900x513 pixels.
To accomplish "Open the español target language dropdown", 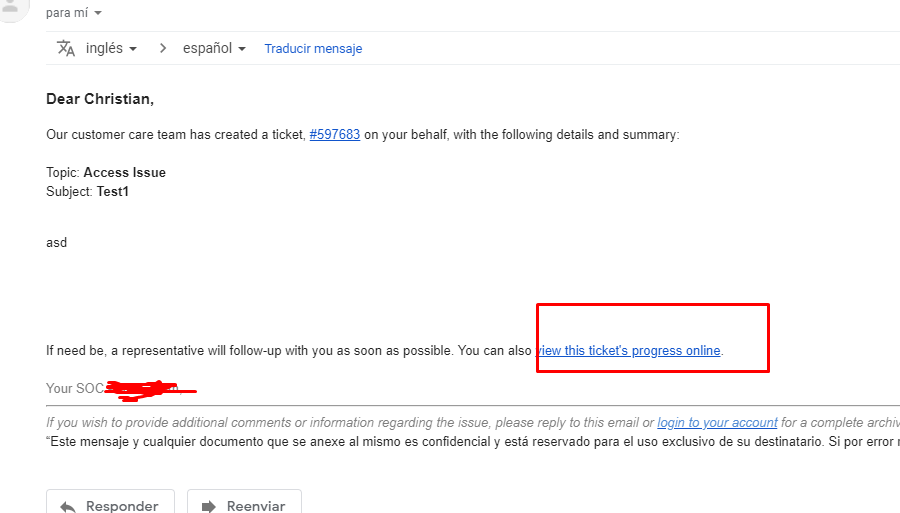I will [x=214, y=48].
